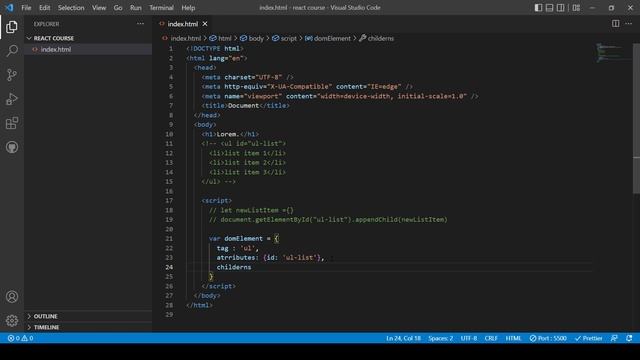Open the feedback icon in status bar
640x360 pixels.
click(614, 338)
